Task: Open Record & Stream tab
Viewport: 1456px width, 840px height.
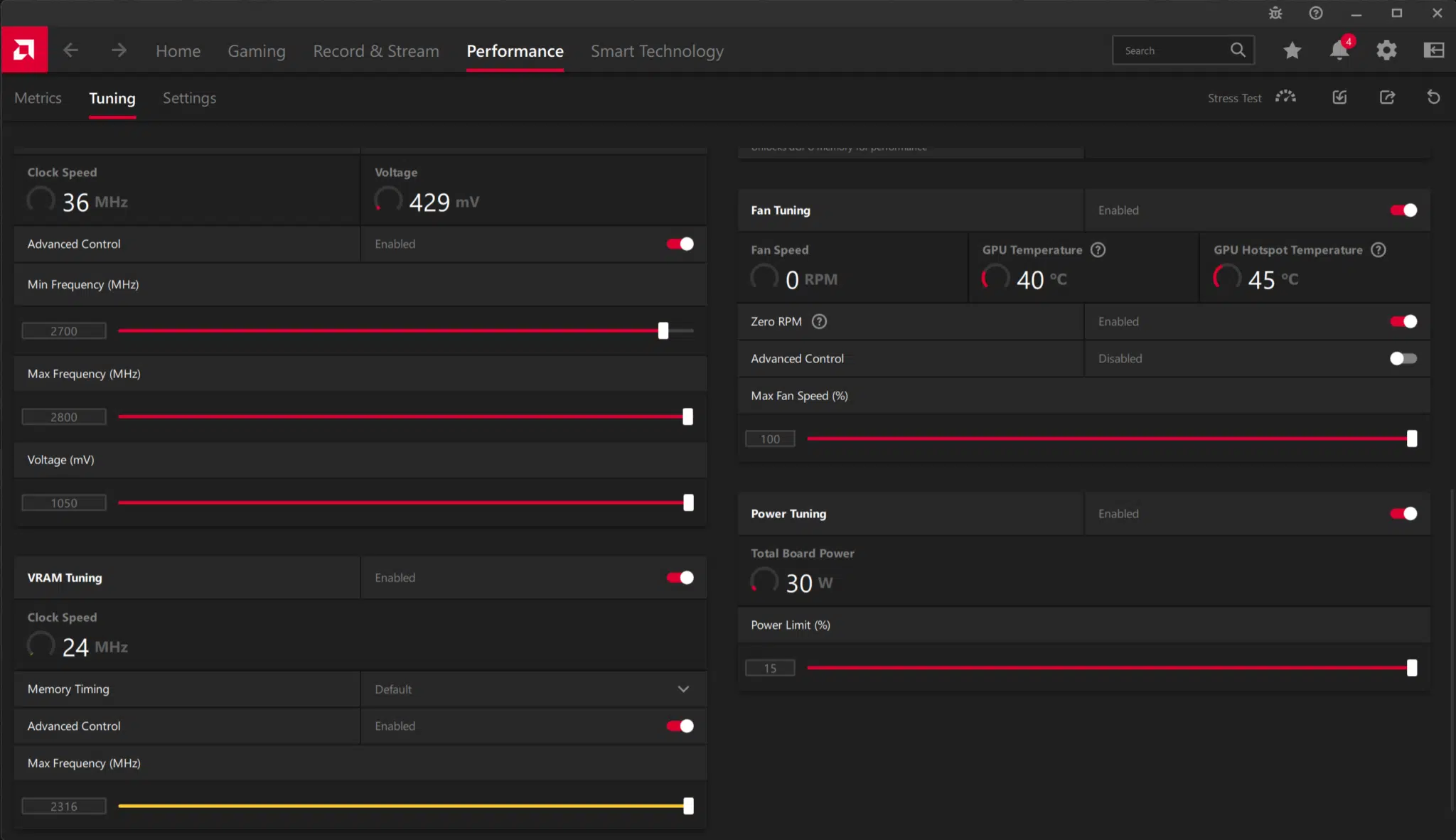Action: pyautogui.click(x=376, y=51)
